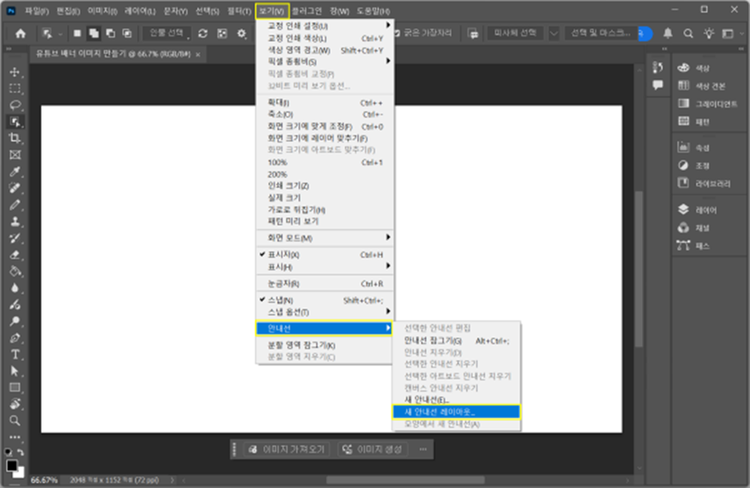
Task: Expand the 스냅 옵션 submenu
Action: [324, 312]
